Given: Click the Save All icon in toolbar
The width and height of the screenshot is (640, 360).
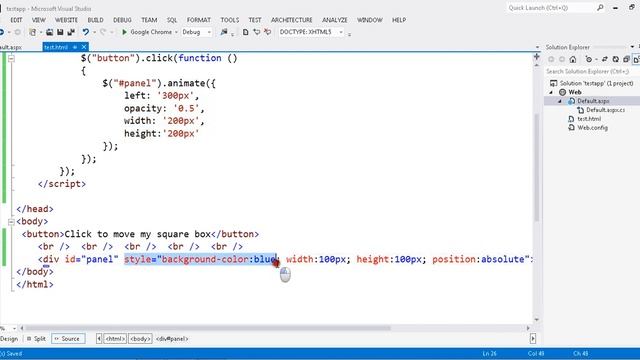Looking at the screenshot, I should (x=71, y=32).
